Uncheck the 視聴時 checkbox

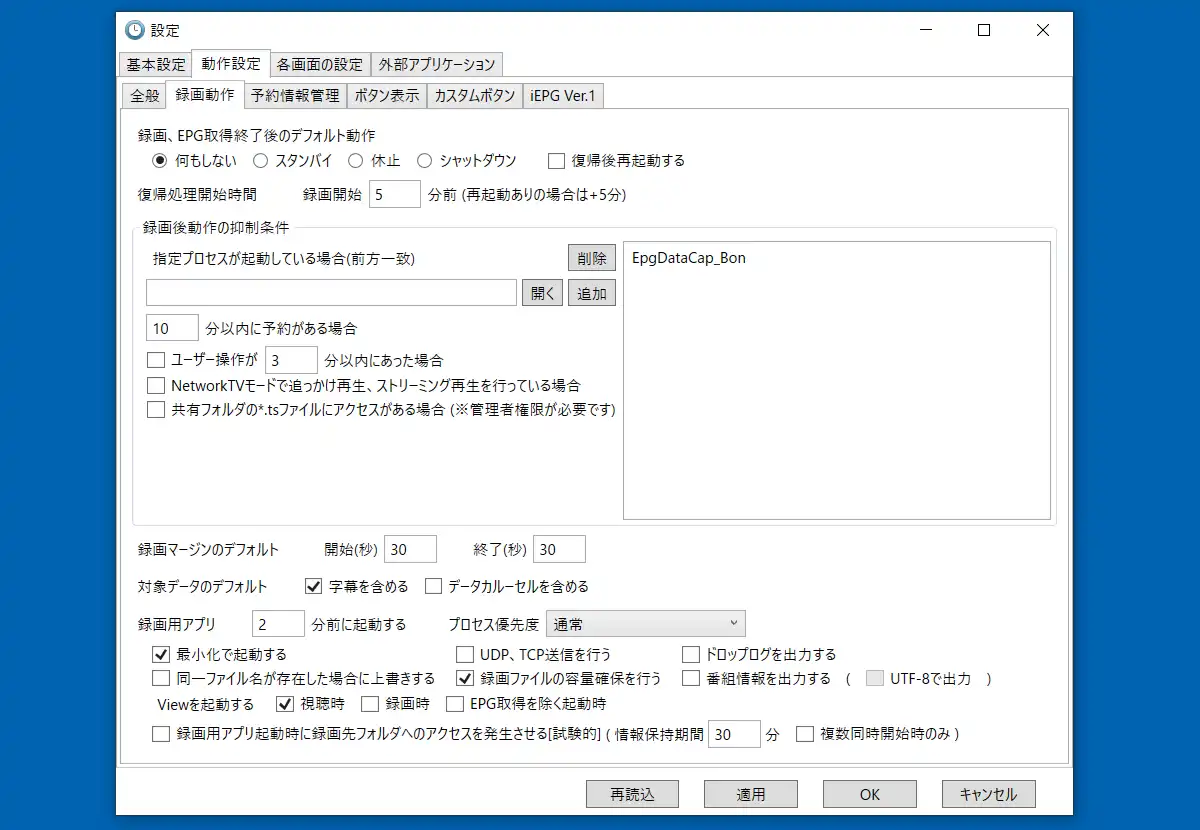tap(283, 704)
